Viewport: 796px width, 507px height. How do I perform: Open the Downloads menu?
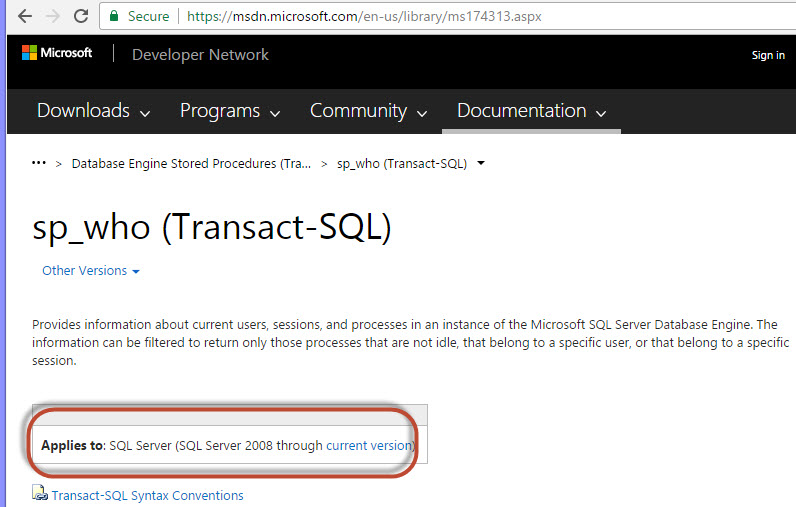pyautogui.click(x=93, y=111)
